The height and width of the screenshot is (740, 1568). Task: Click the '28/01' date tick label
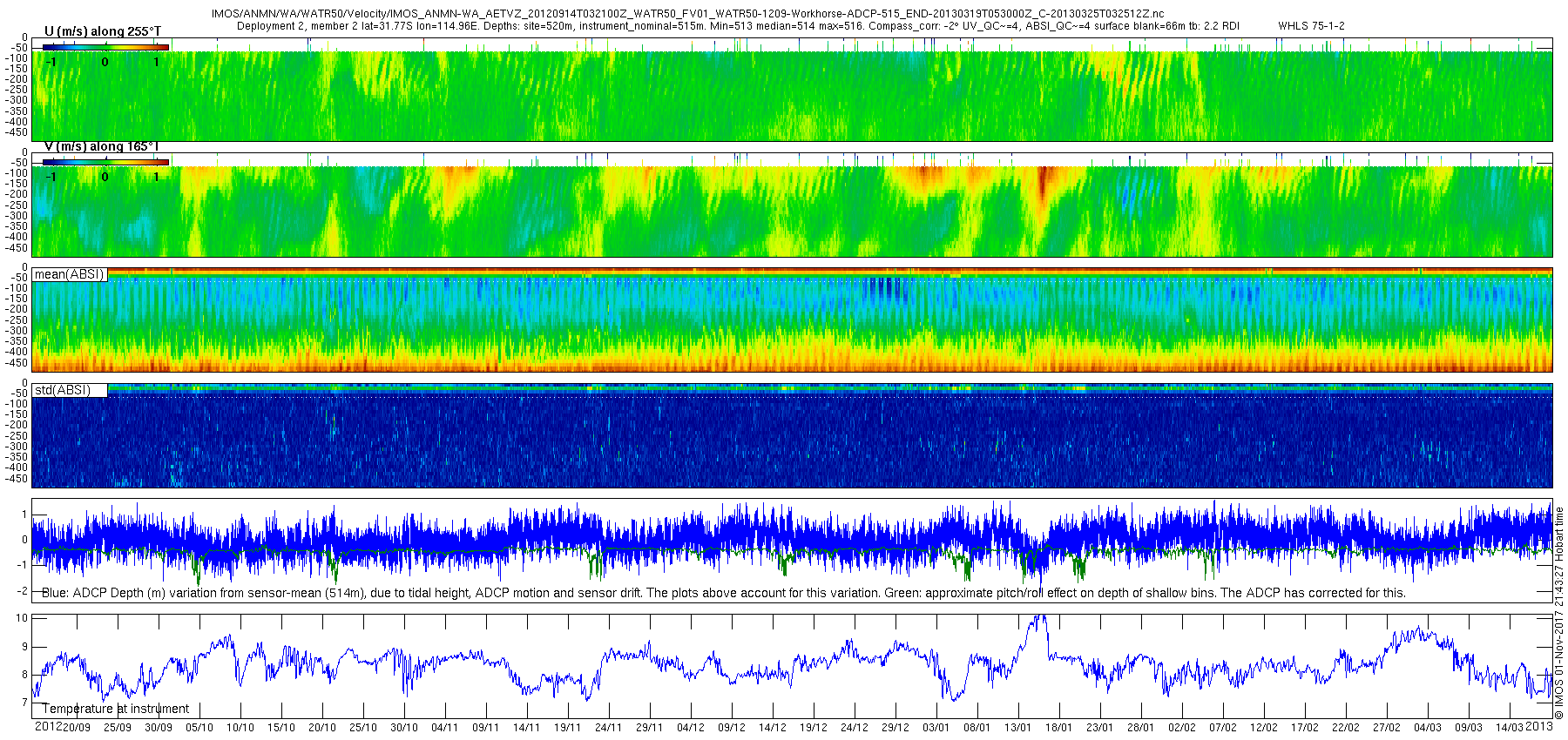(1141, 728)
